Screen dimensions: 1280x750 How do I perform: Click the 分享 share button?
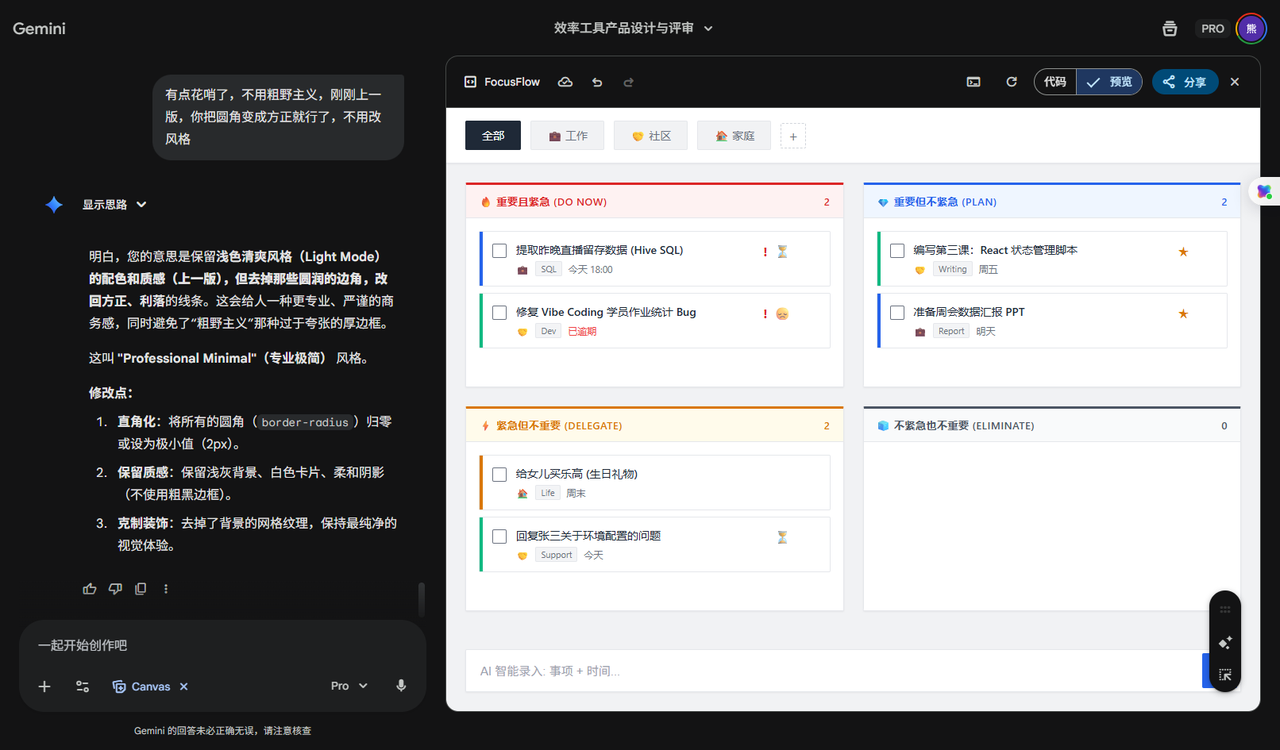click(x=1184, y=82)
